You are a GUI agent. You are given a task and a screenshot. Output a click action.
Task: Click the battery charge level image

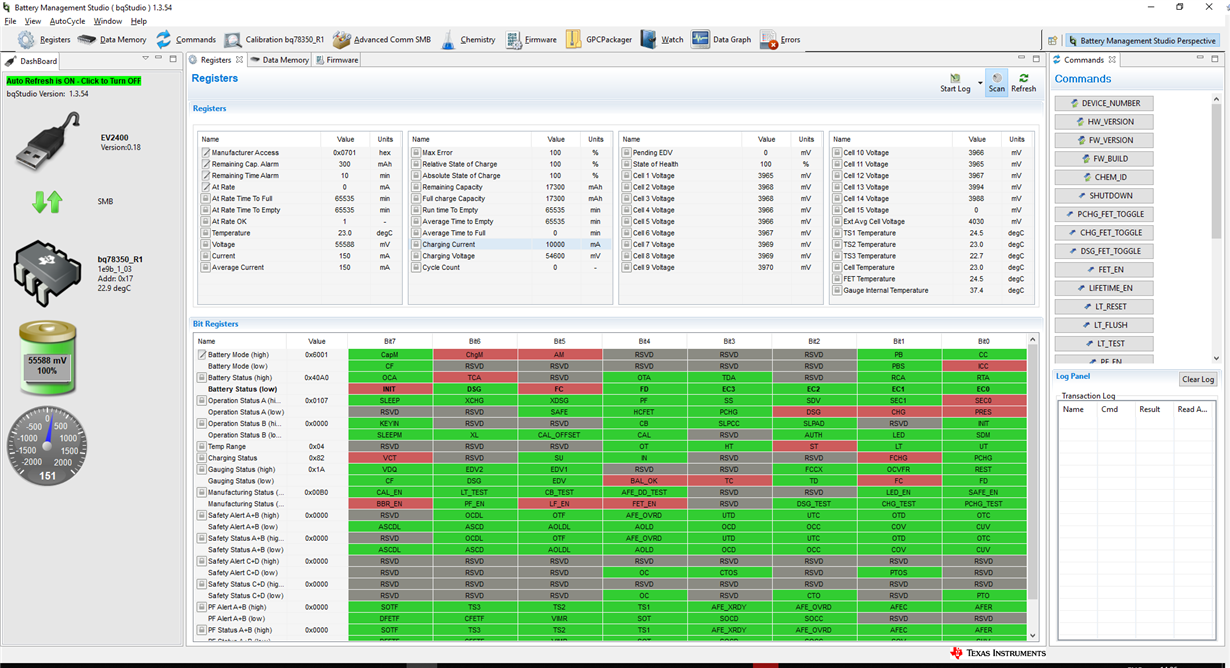(47, 359)
